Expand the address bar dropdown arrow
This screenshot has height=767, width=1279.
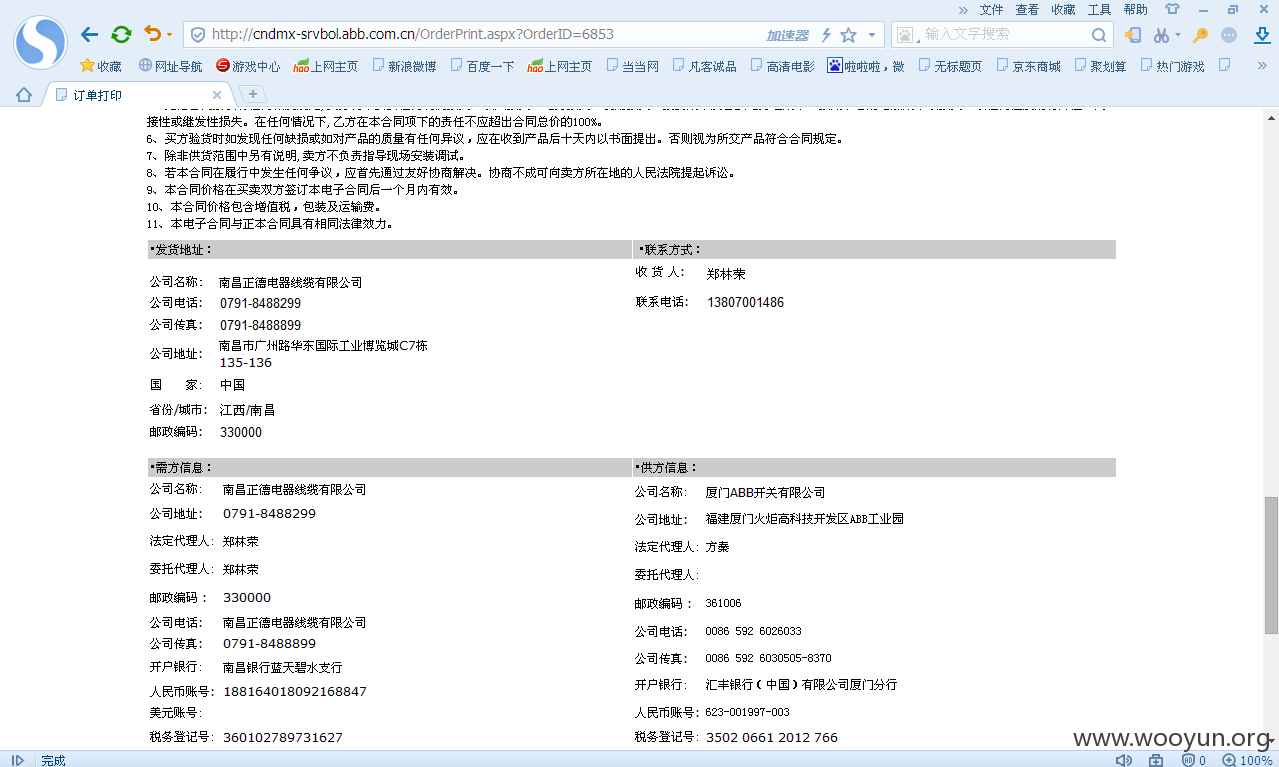click(872, 35)
